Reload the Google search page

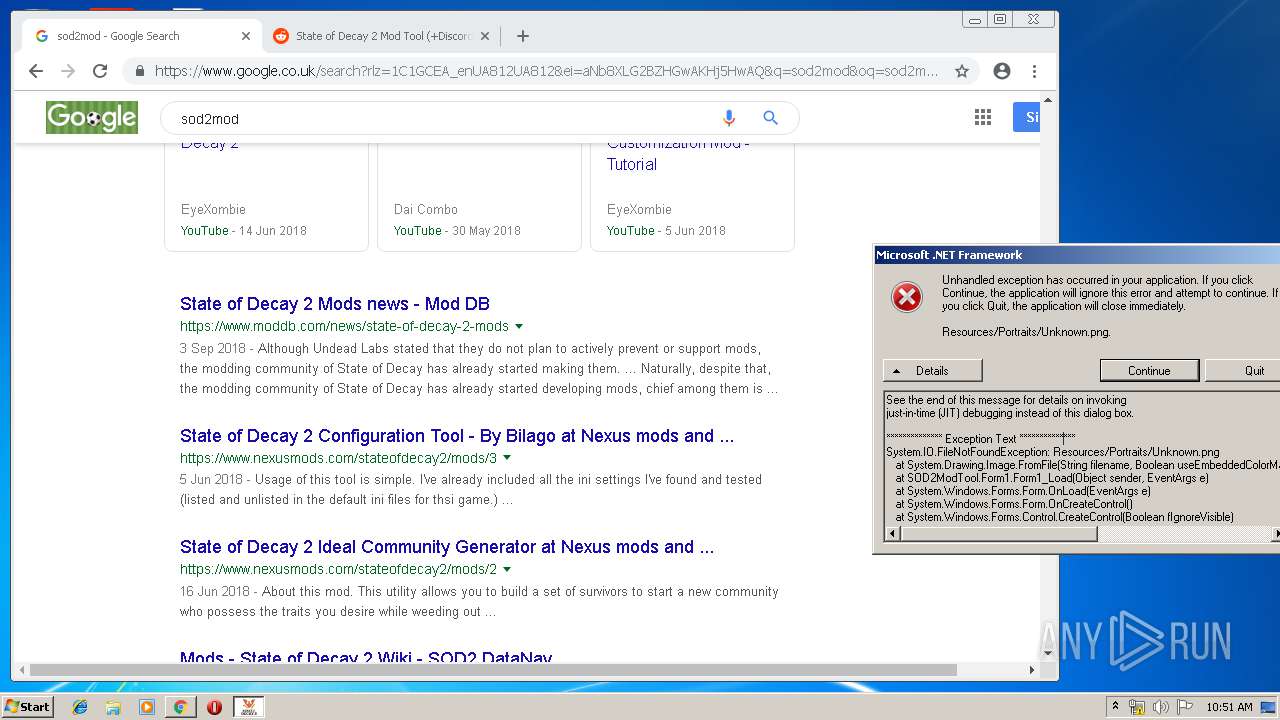(x=100, y=71)
